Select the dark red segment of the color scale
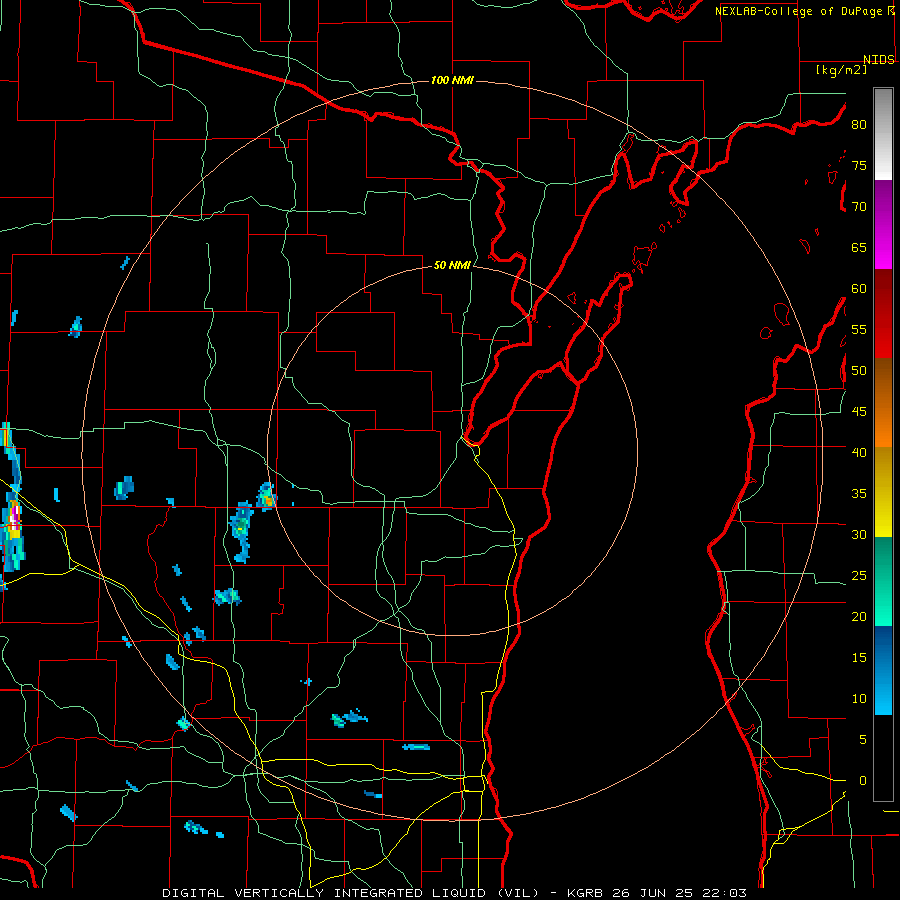The image size is (900, 900). (x=883, y=314)
